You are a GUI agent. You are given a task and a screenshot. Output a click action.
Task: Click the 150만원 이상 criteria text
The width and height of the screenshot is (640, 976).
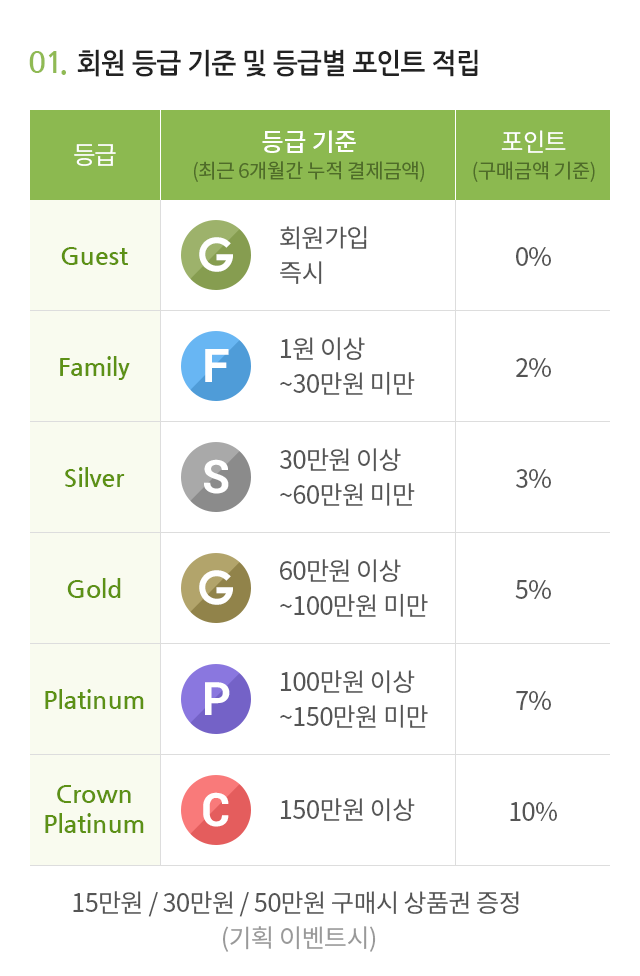pos(347,810)
